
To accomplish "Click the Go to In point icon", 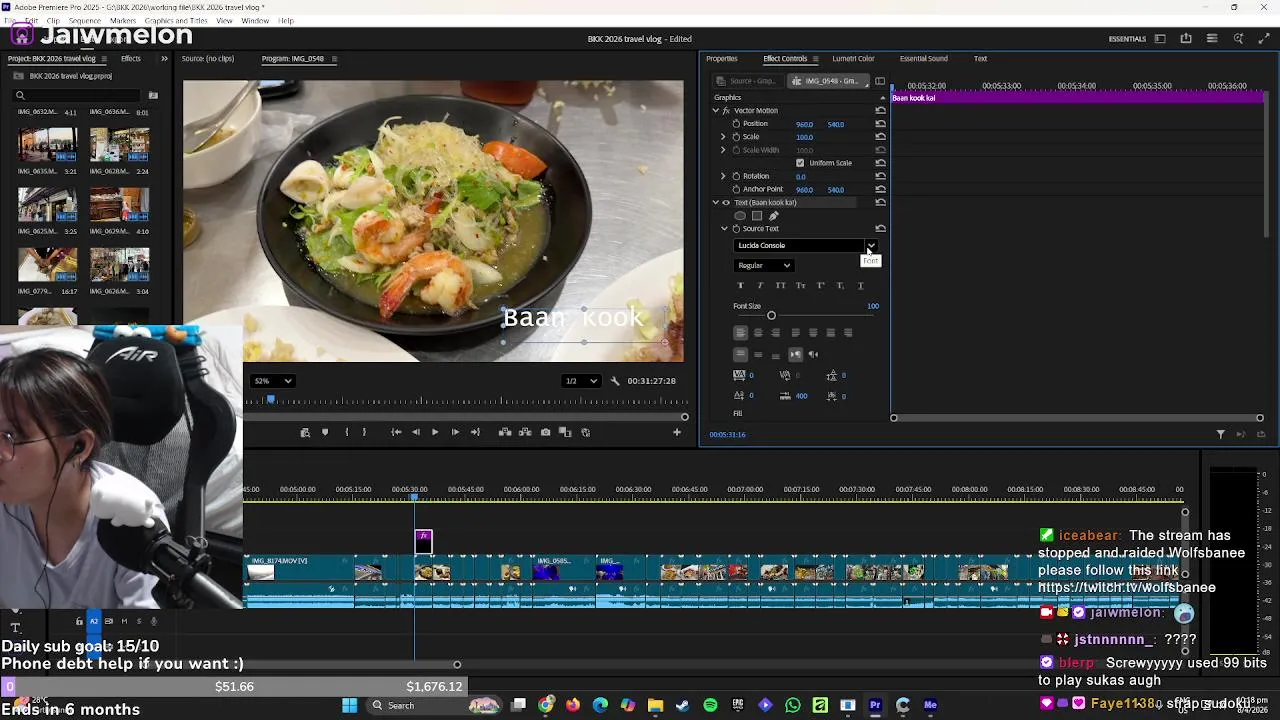I will 396,432.
